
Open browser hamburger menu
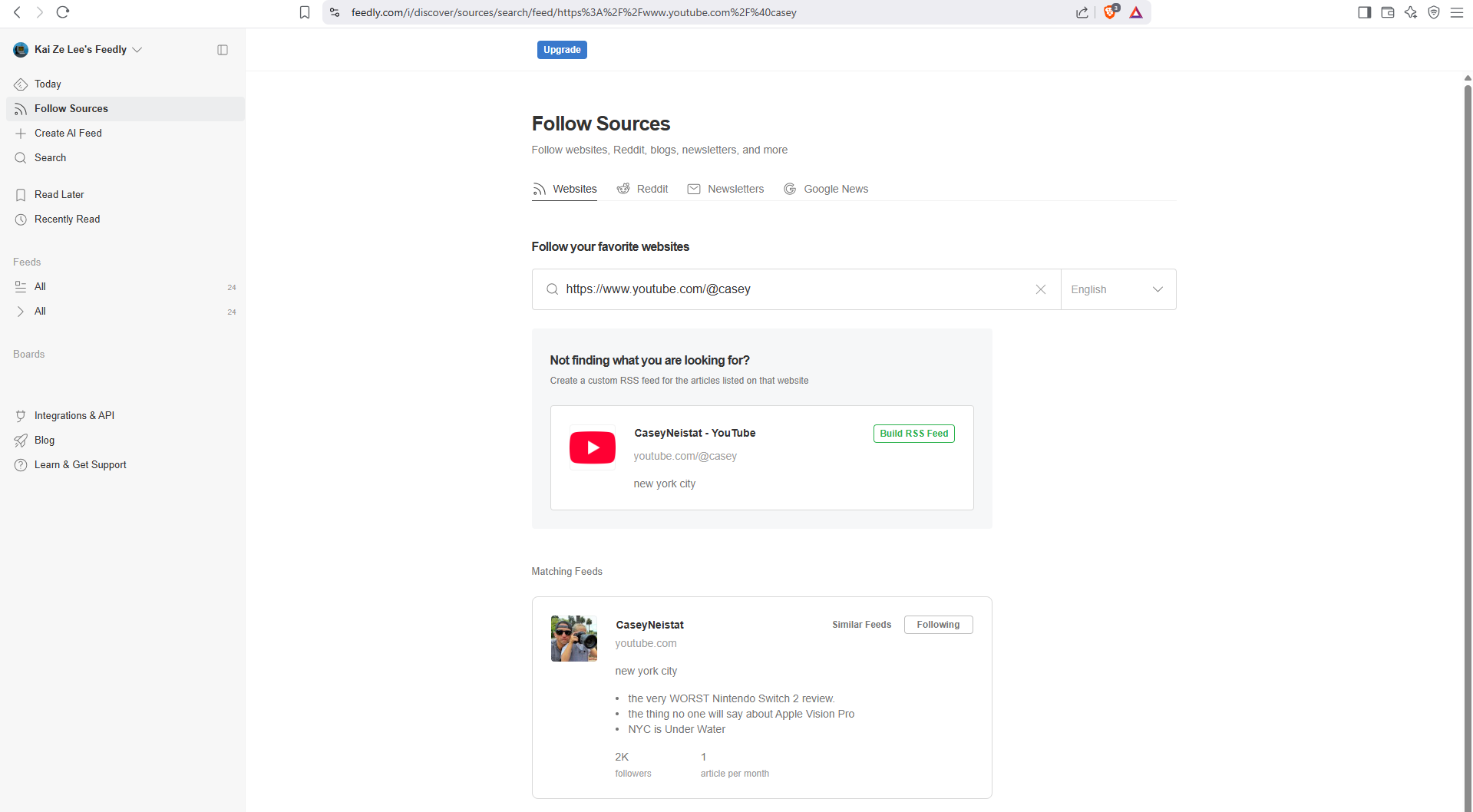[1456, 12]
